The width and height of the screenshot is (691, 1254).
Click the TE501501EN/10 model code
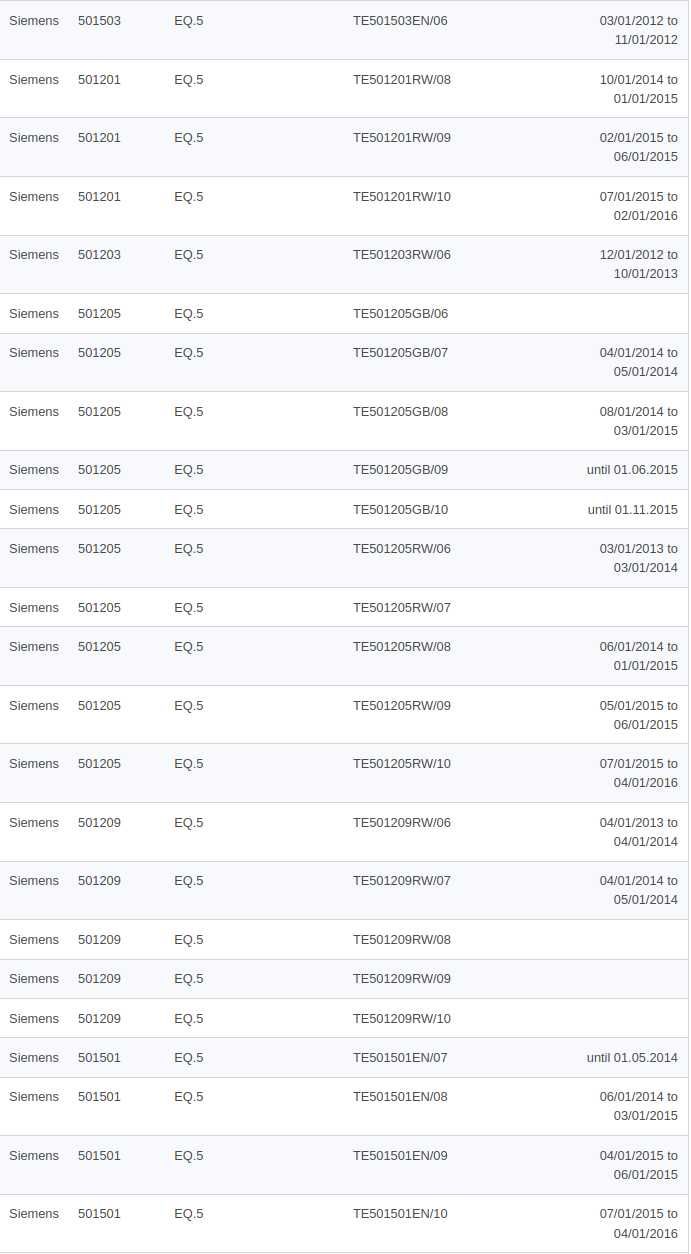pos(400,1214)
